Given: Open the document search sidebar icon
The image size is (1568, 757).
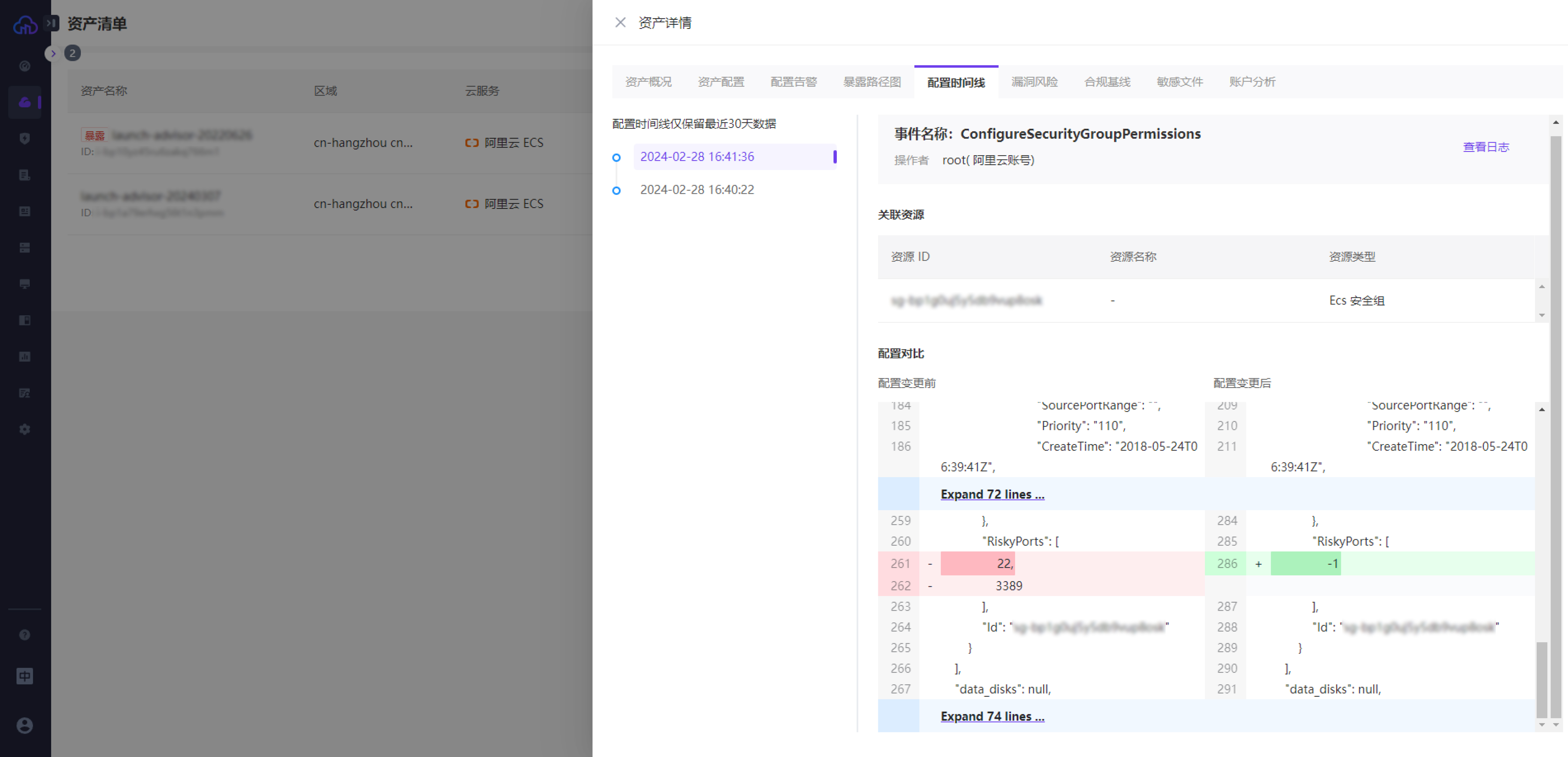Looking at the screenshot, I should pos(24,175).
